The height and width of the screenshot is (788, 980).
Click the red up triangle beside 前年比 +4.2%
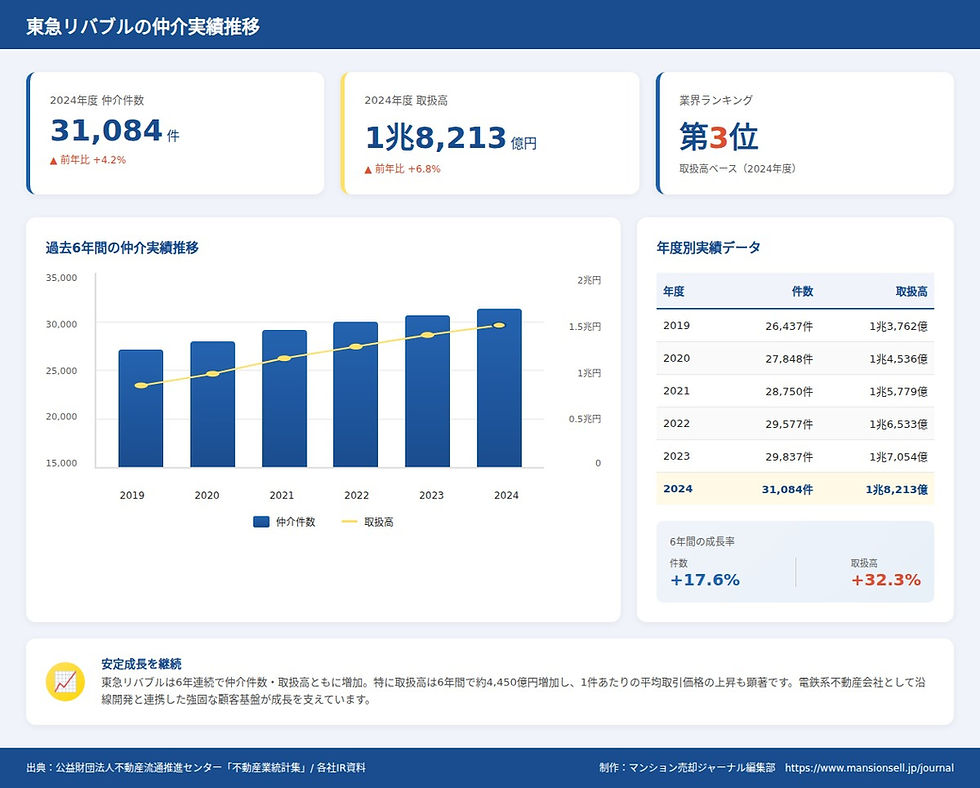point(54,161)
